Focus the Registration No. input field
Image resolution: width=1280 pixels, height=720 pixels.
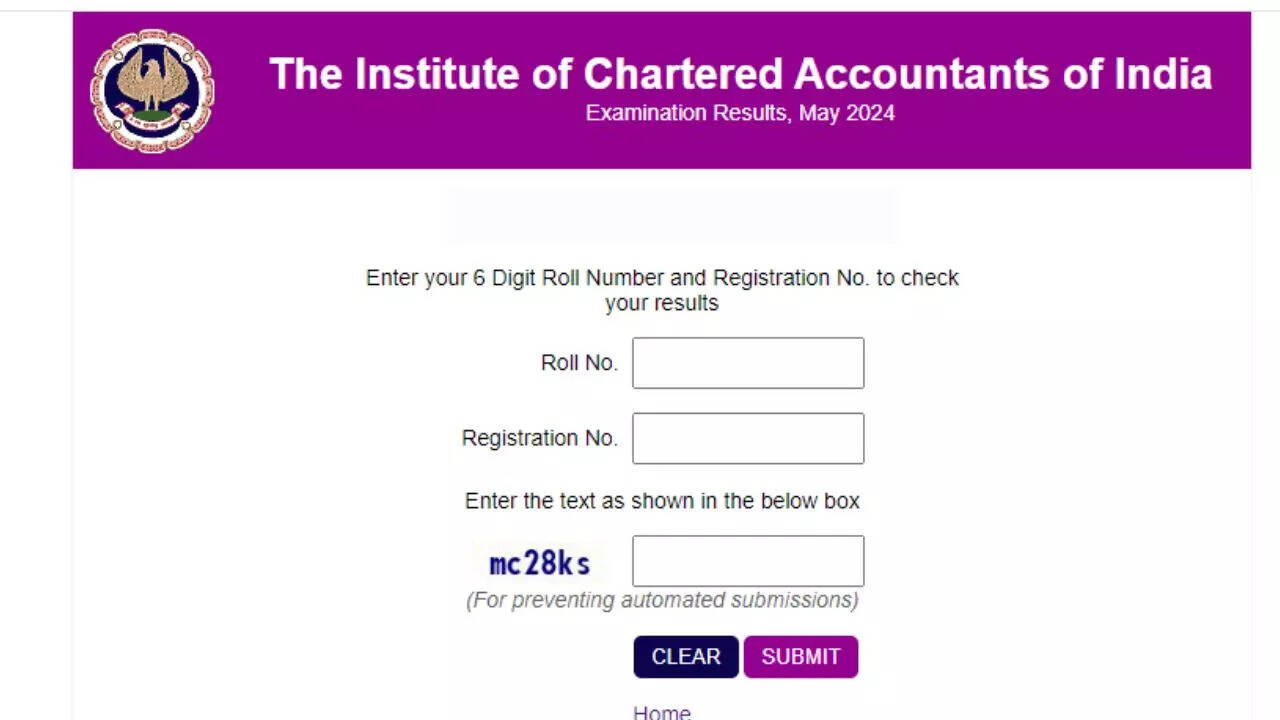tap(748, 438)
